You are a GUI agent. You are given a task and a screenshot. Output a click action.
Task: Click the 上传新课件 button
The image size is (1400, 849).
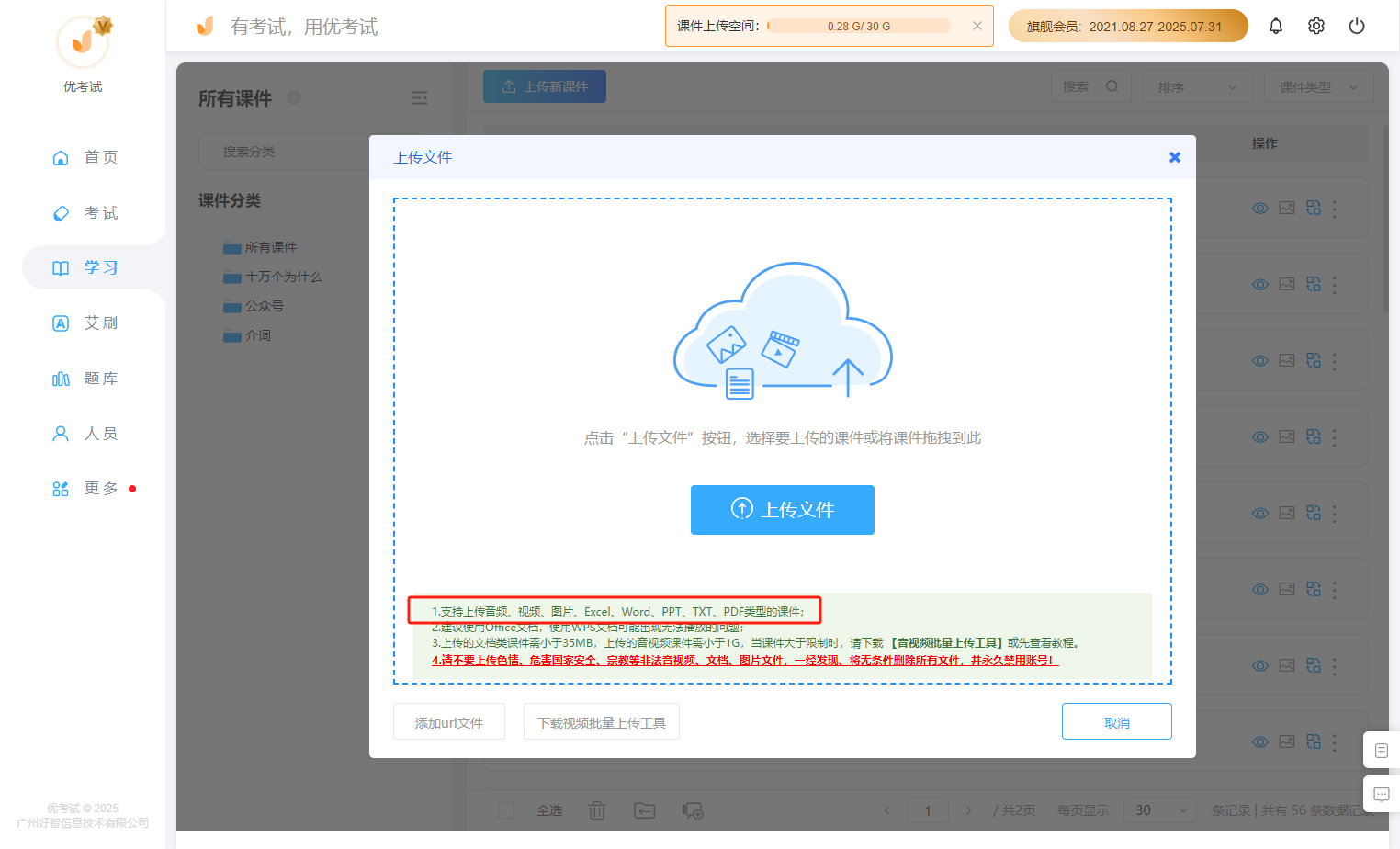pyautogui.click(x=545, y=86)
